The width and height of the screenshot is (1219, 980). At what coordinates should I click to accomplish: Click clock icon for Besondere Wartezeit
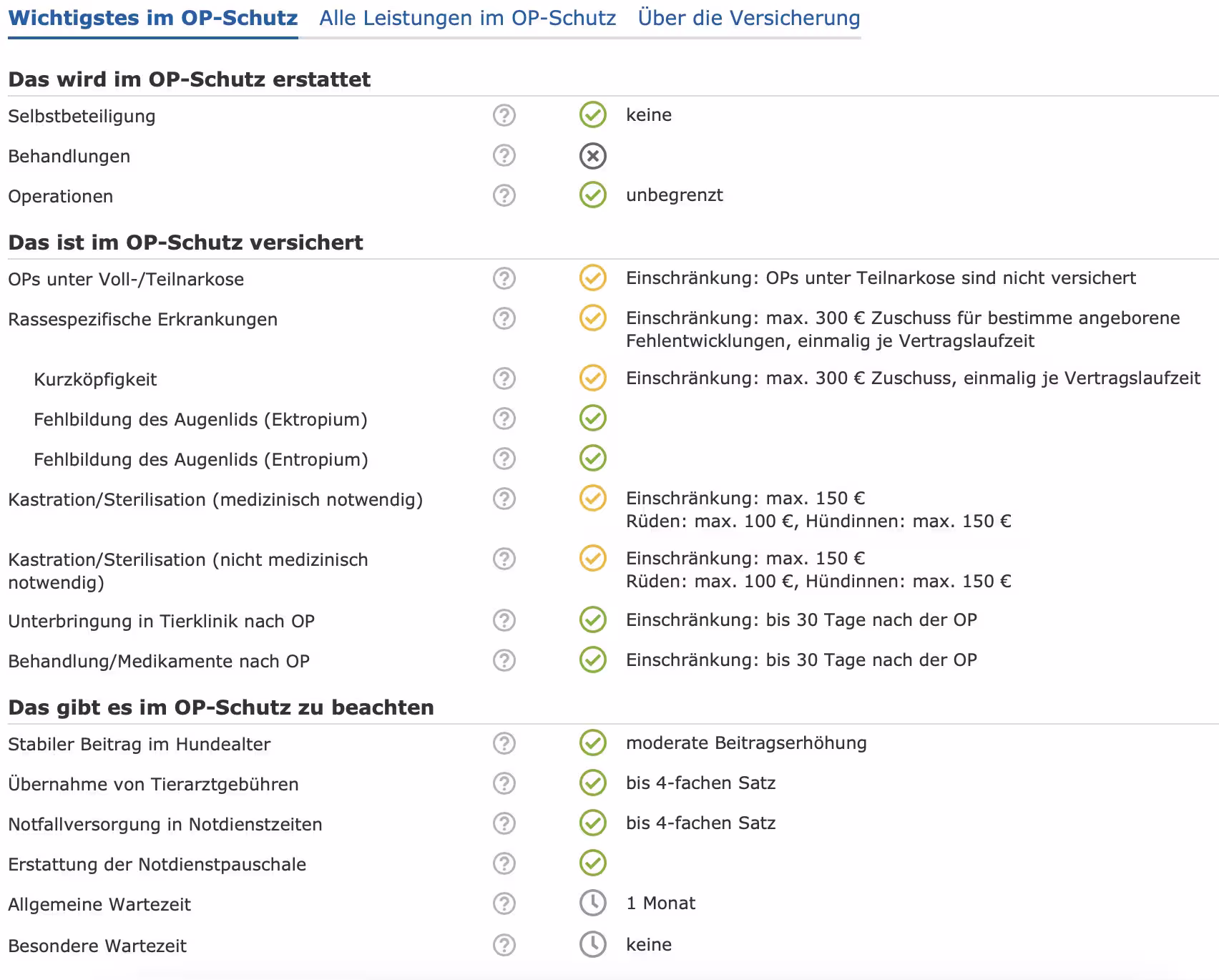pos(593,944)
